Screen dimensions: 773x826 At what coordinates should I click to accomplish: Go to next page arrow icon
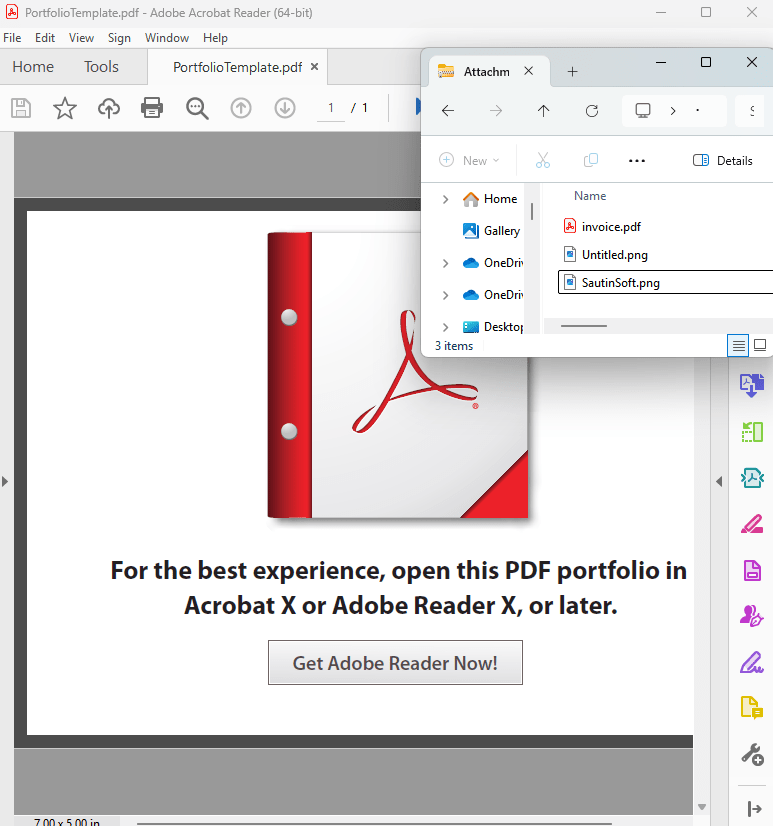(285, 108)
